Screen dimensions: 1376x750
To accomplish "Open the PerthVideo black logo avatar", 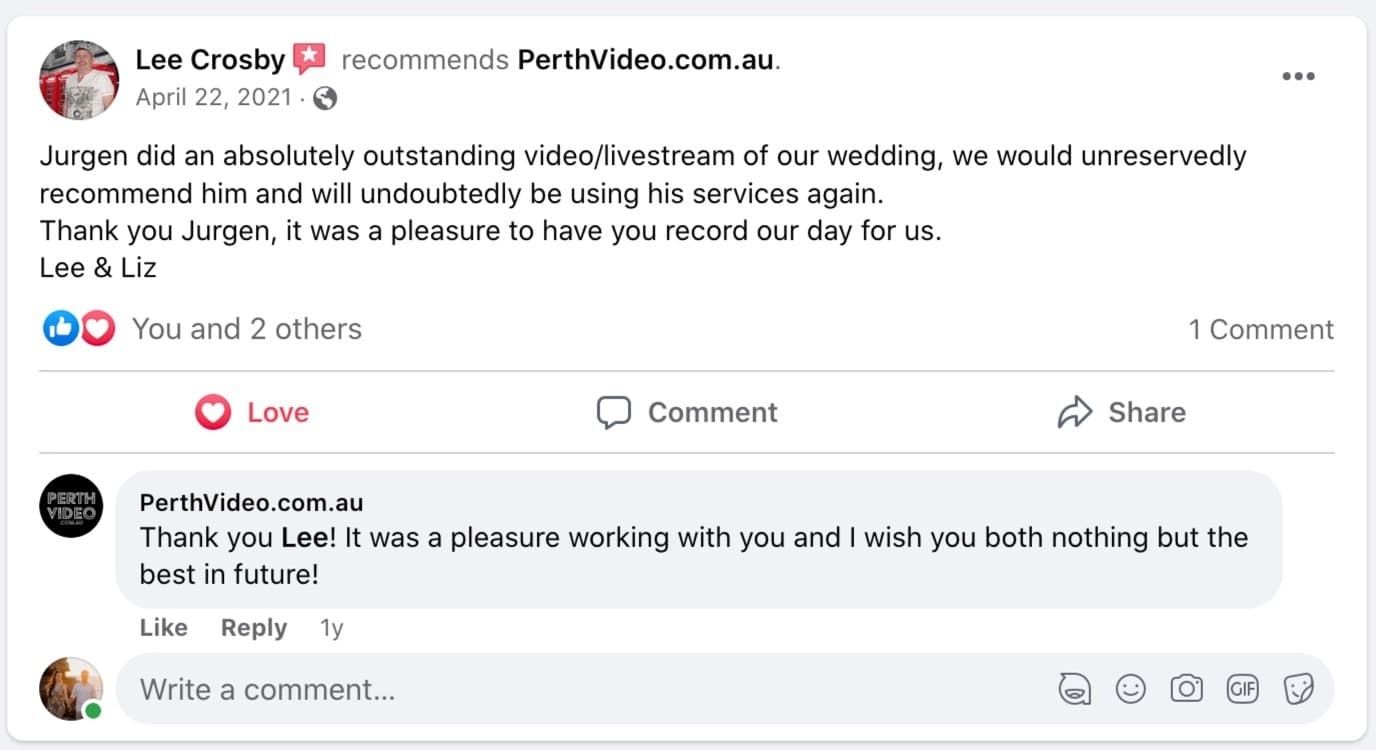I will point(71,506).
